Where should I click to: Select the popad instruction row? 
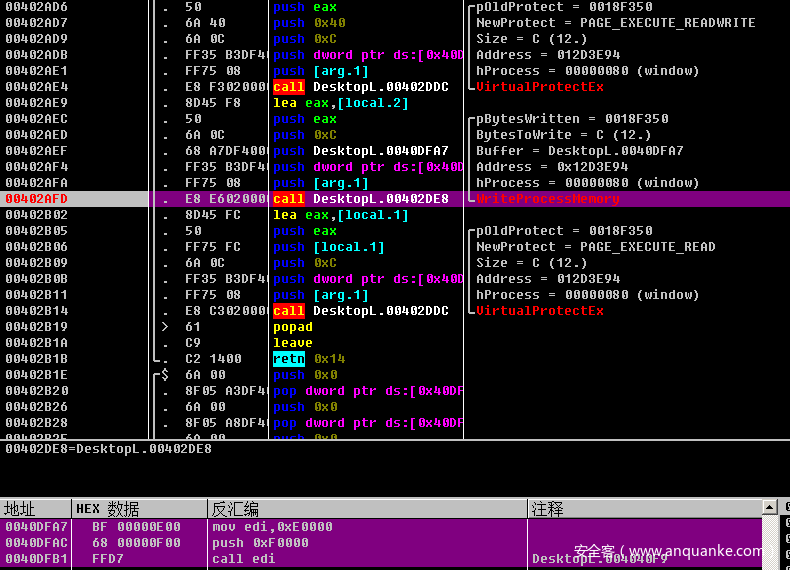[293, 327]
